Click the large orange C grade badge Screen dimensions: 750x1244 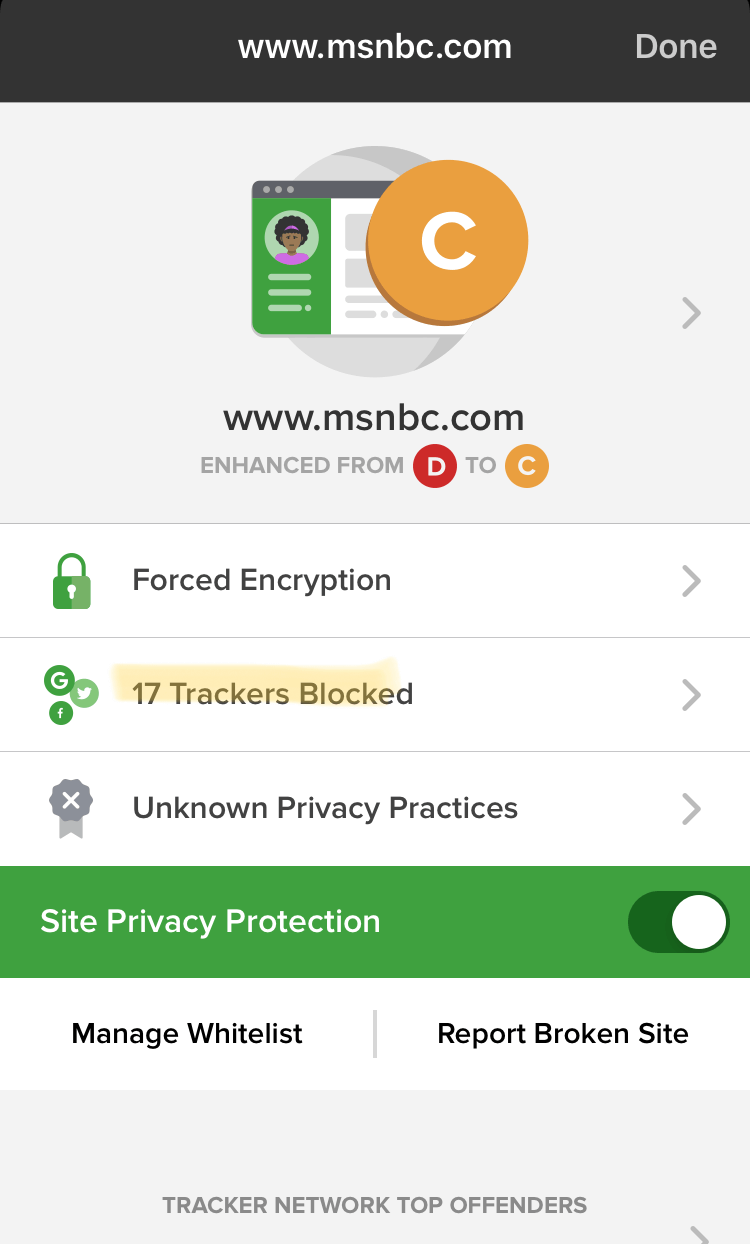point(447,240)
